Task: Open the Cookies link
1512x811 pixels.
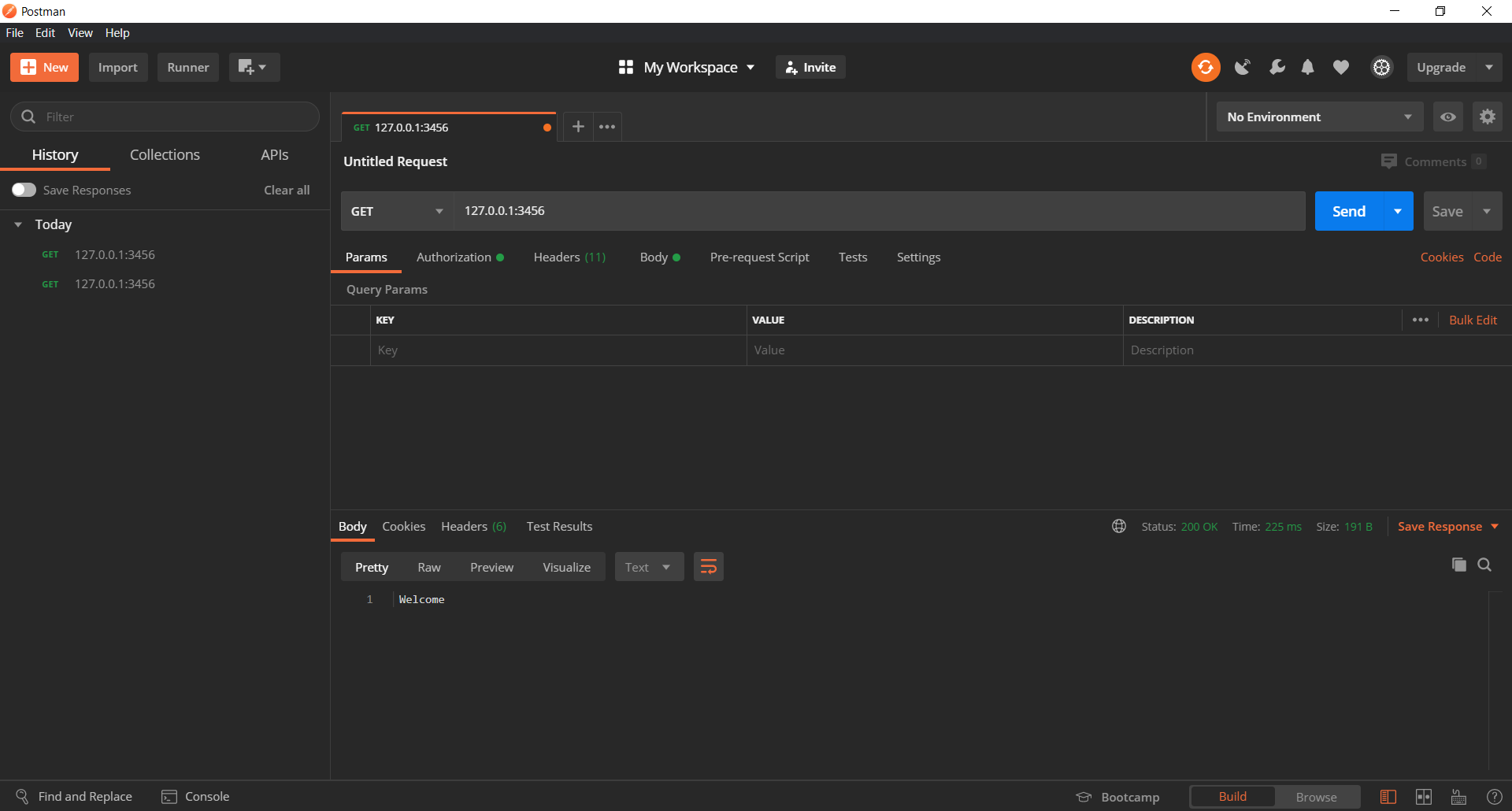Action: pos(1442,257)
